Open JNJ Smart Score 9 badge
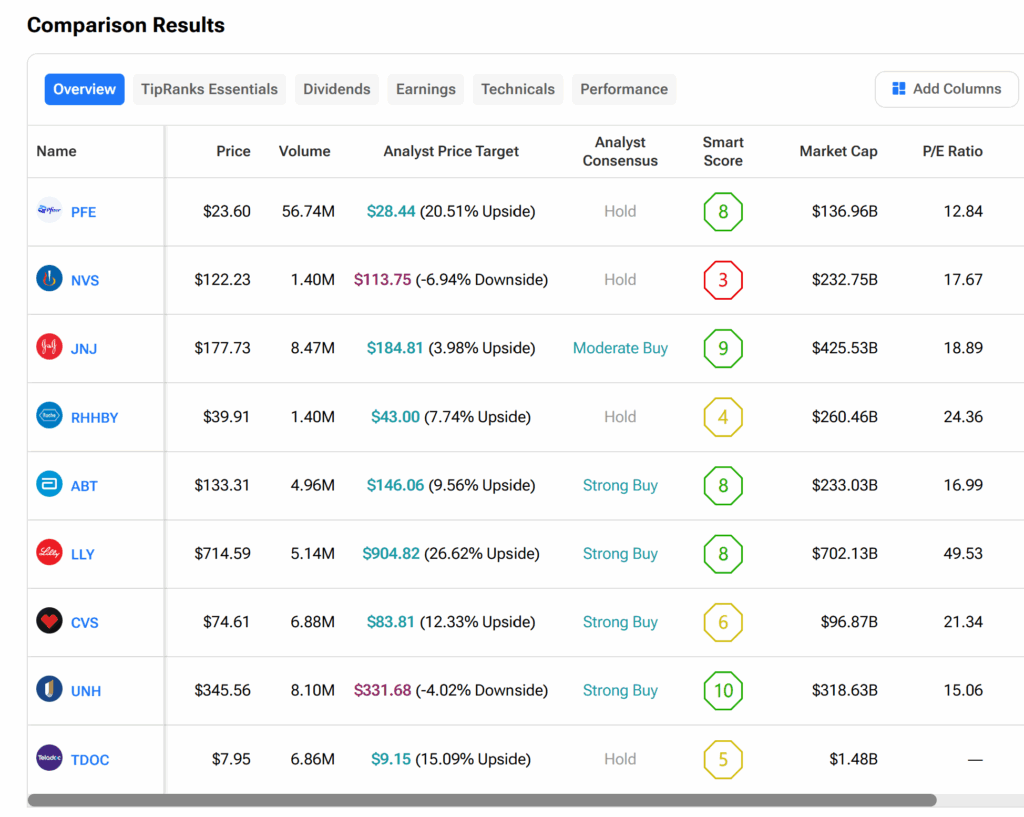Screen dimensions: 1024x817 pos(723,348)
